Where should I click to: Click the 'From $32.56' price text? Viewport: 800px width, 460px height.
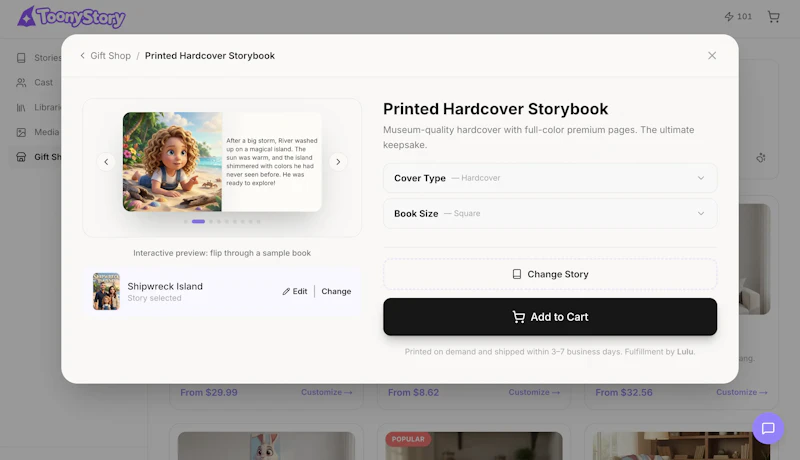coord(624,392)
